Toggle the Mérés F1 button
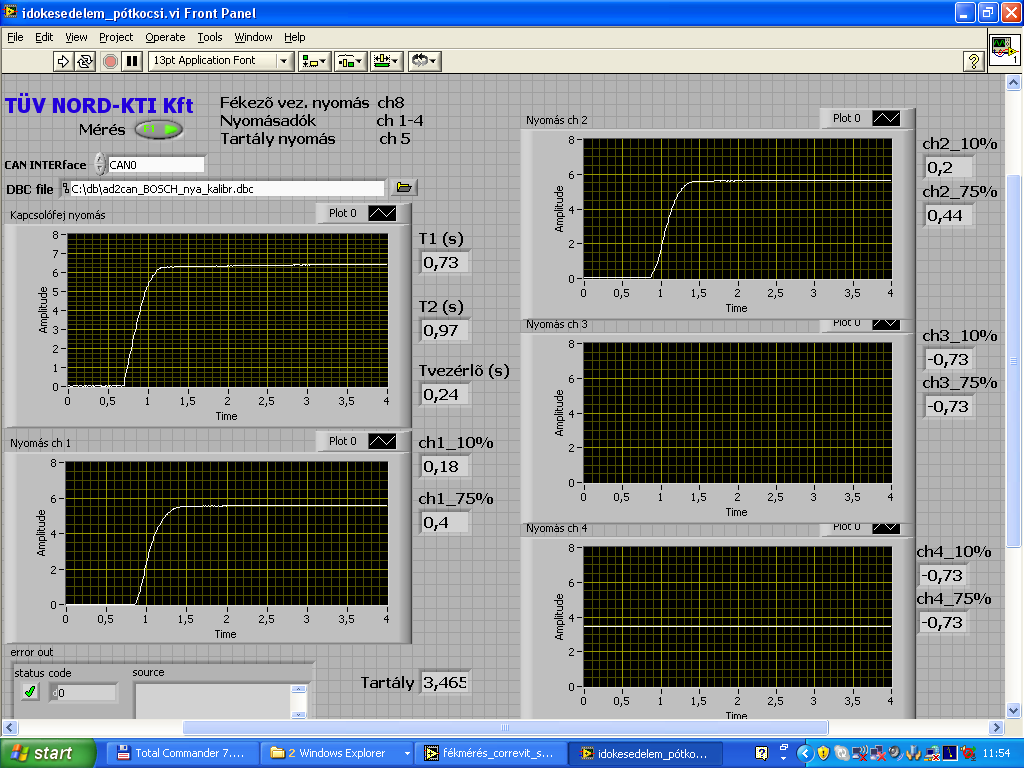Image resolution: width=1024 pixels, height=768 pixels. (159, 129)
